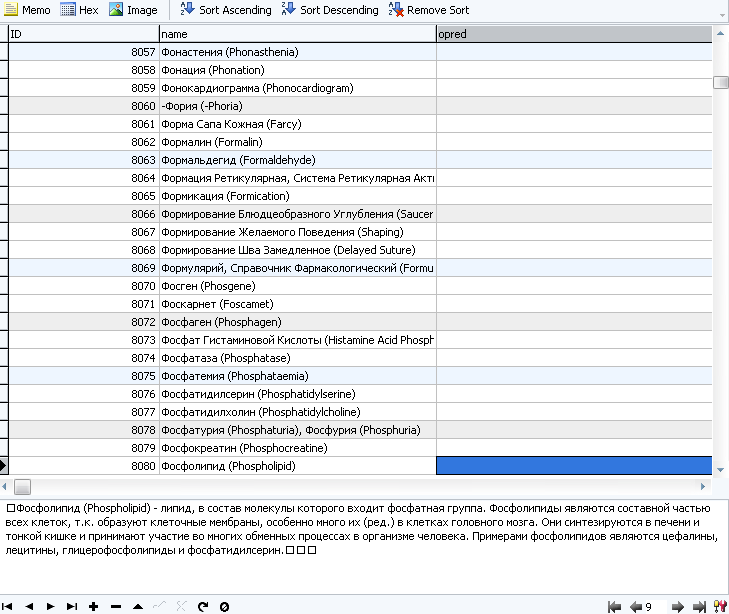Click the edit record triangle icon
The height and width of the screenshot is (614, 729).
click(x=137, y=606)
